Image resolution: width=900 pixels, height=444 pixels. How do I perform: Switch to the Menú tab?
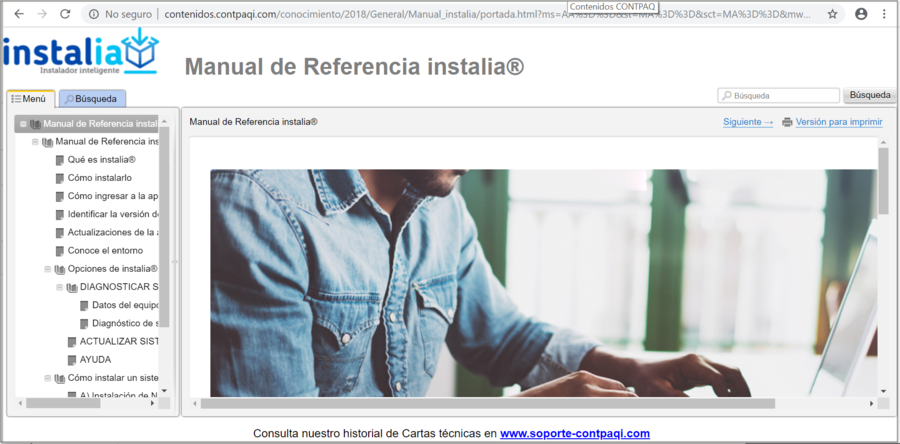[30, 99]
